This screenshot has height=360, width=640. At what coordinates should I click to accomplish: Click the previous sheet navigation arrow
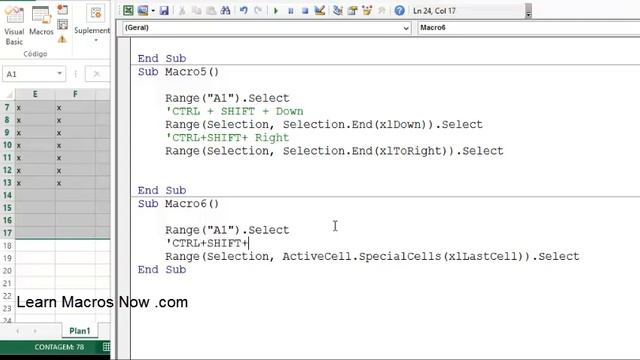point(18,331)
